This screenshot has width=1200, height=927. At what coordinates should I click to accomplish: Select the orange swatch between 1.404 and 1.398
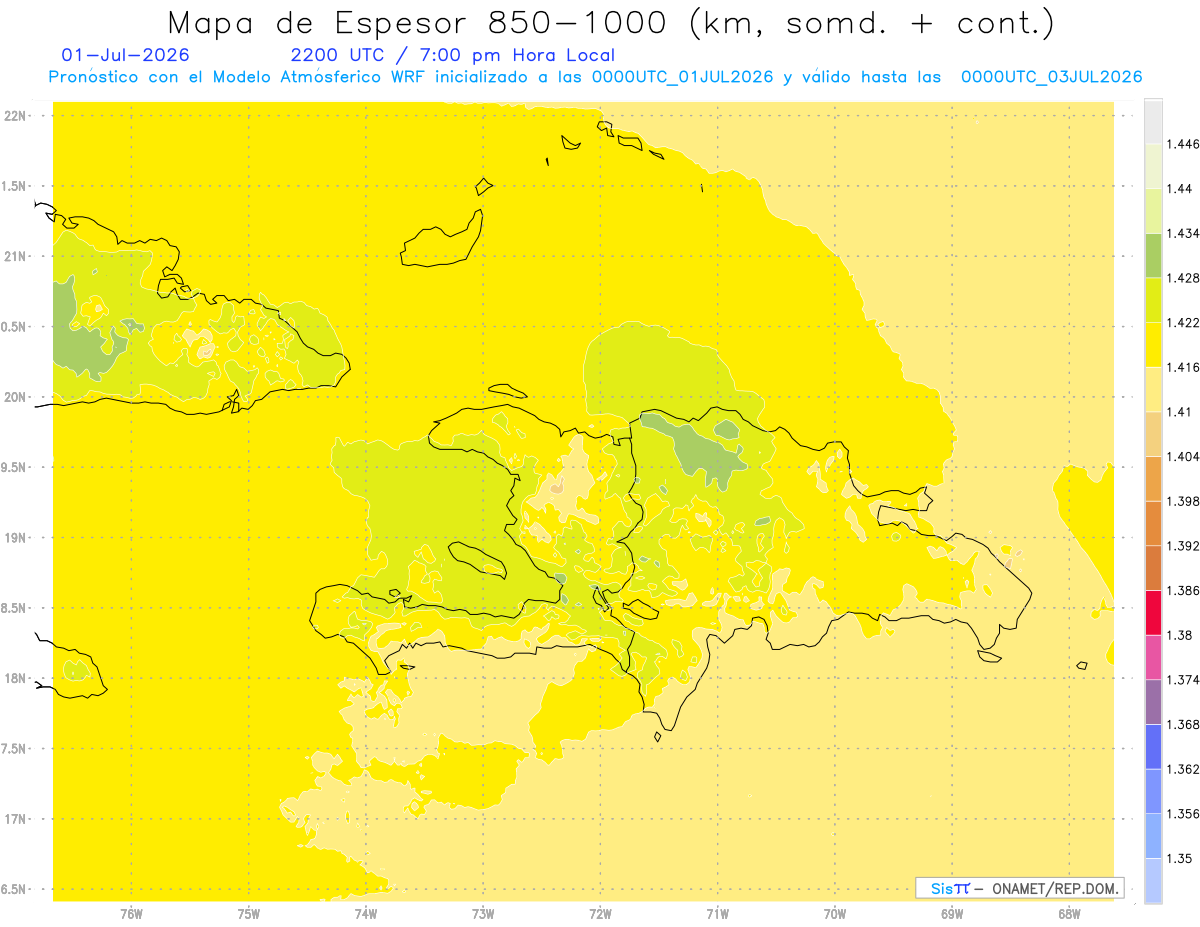(x=1153, y=478)
